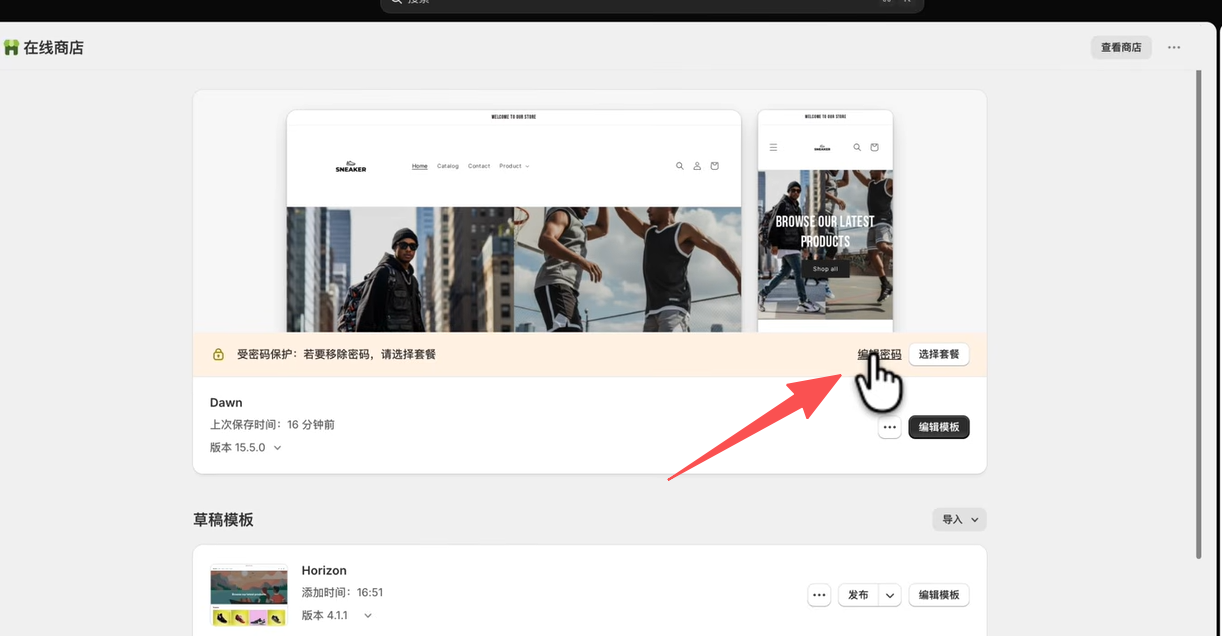1222x636 pixels.
Task: Expand the arrow next to 发布
Action: (x=890, y=595)
